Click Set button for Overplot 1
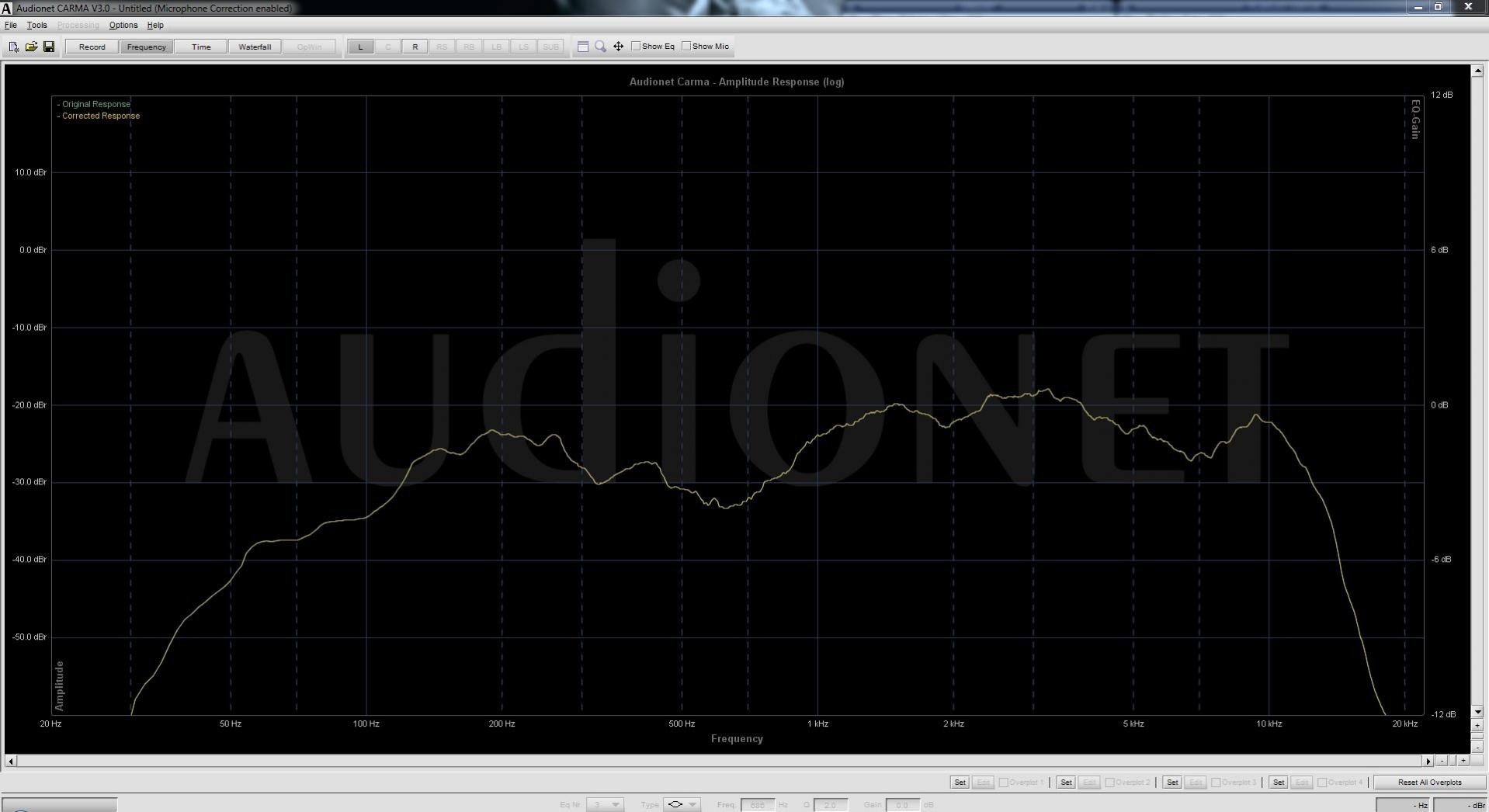 coord(960,783)
